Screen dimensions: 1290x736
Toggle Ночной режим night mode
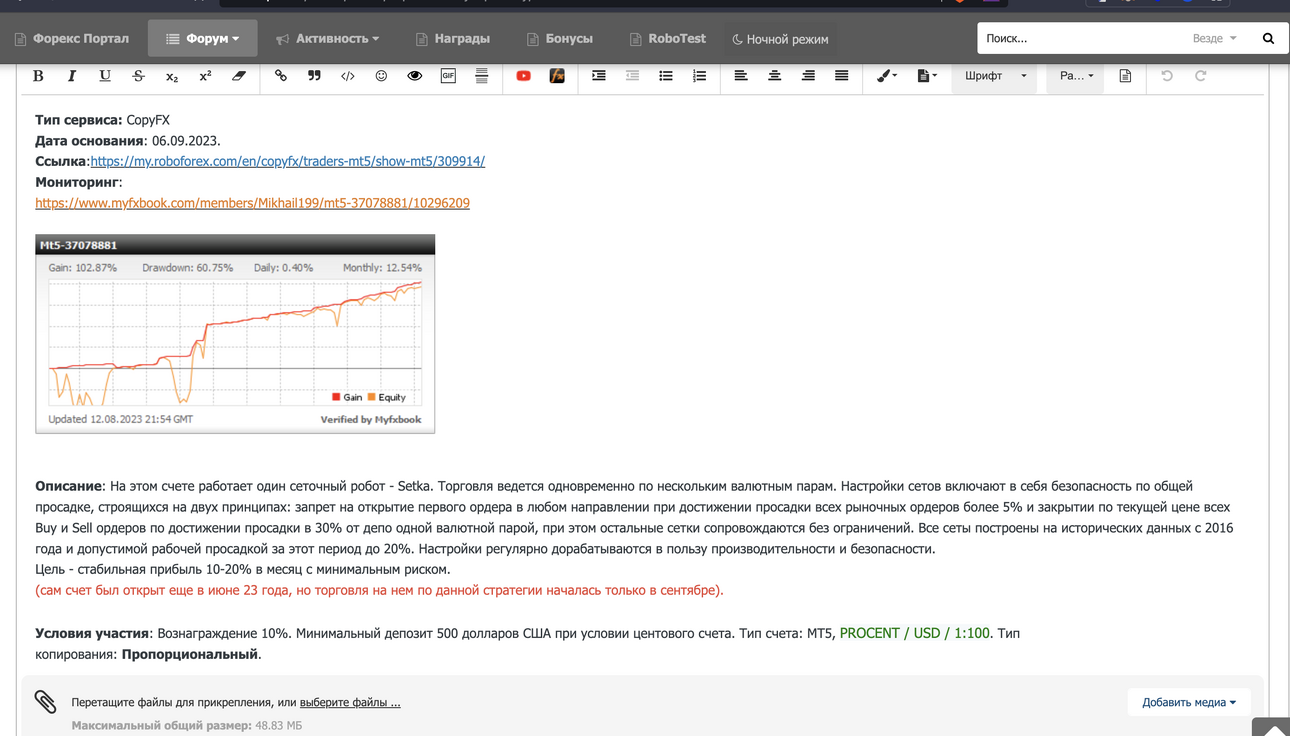click(x=780, y=39)
